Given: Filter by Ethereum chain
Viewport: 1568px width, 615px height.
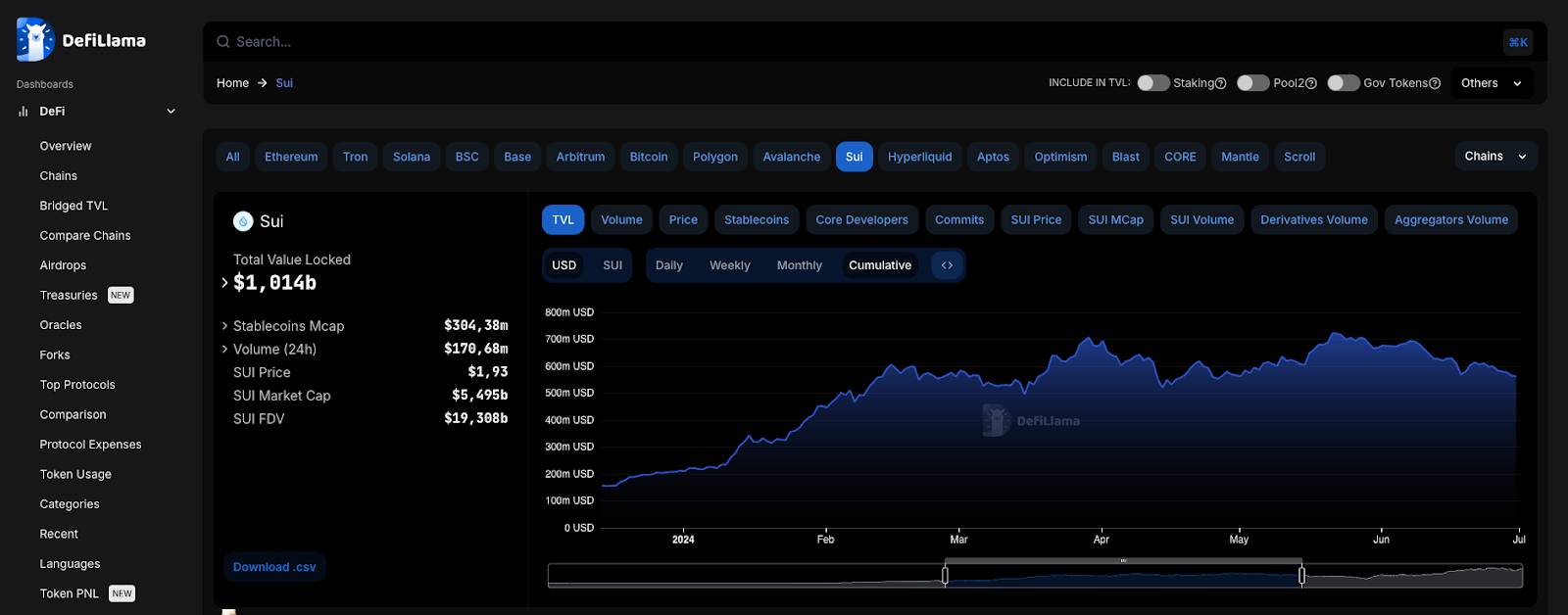Looking at the screenshot, I should (x=291, y=157).
